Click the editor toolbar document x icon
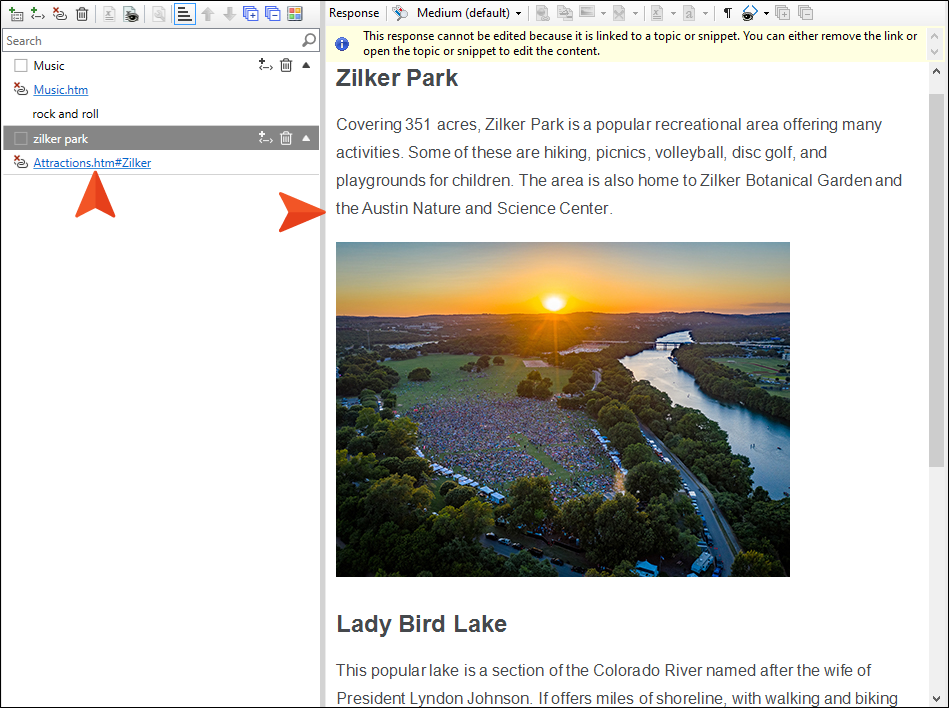The width and height of the screenshot is (949, 708). [x=657, y=13]
